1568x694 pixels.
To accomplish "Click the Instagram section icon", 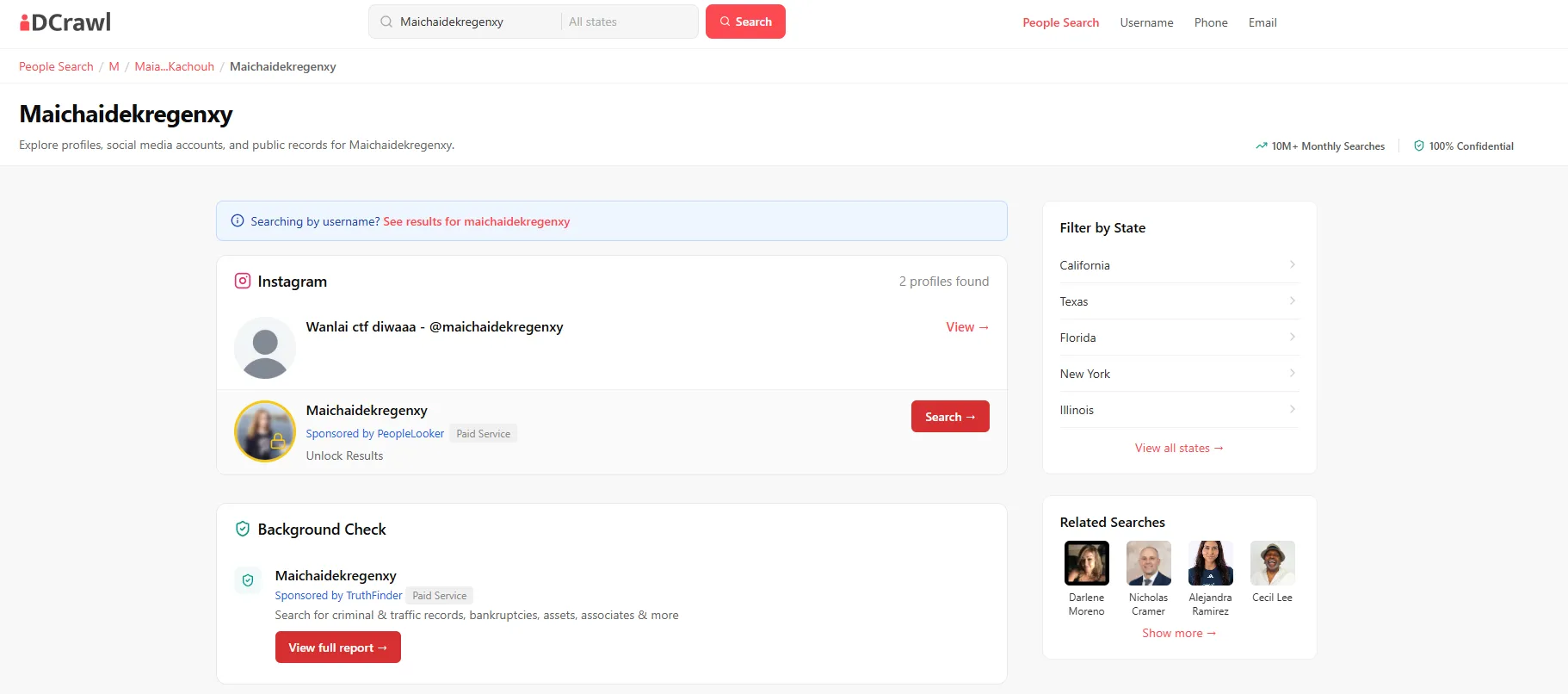I will tap(243, 281).
